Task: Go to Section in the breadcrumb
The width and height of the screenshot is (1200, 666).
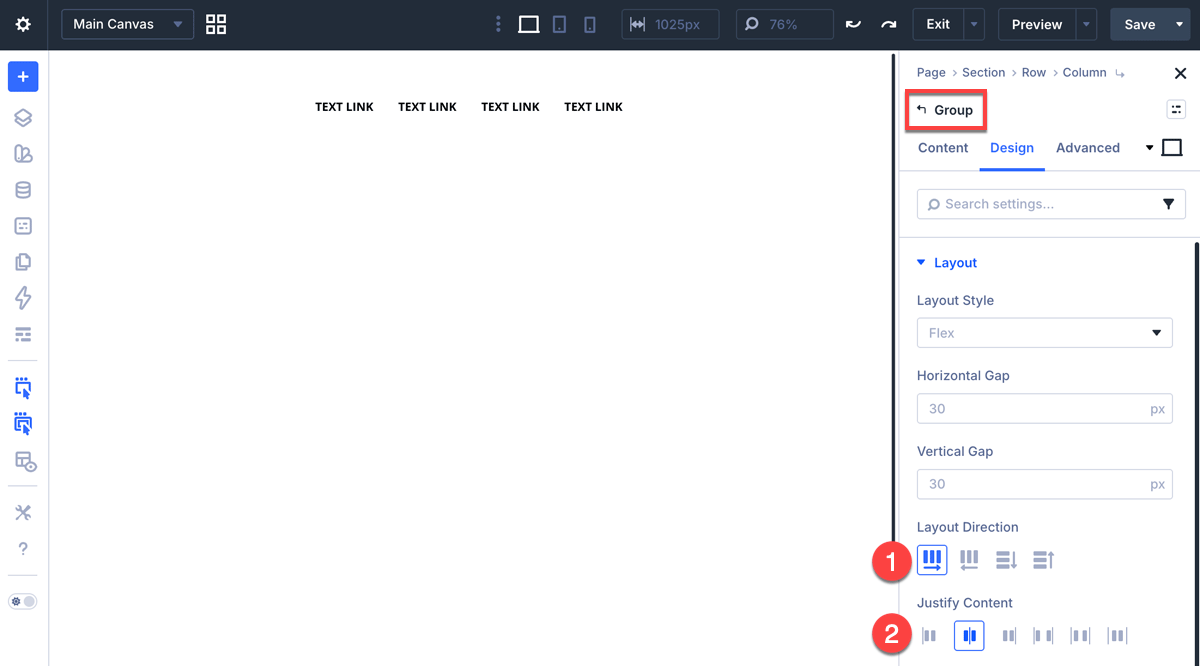Action: [x=983, y=73]
